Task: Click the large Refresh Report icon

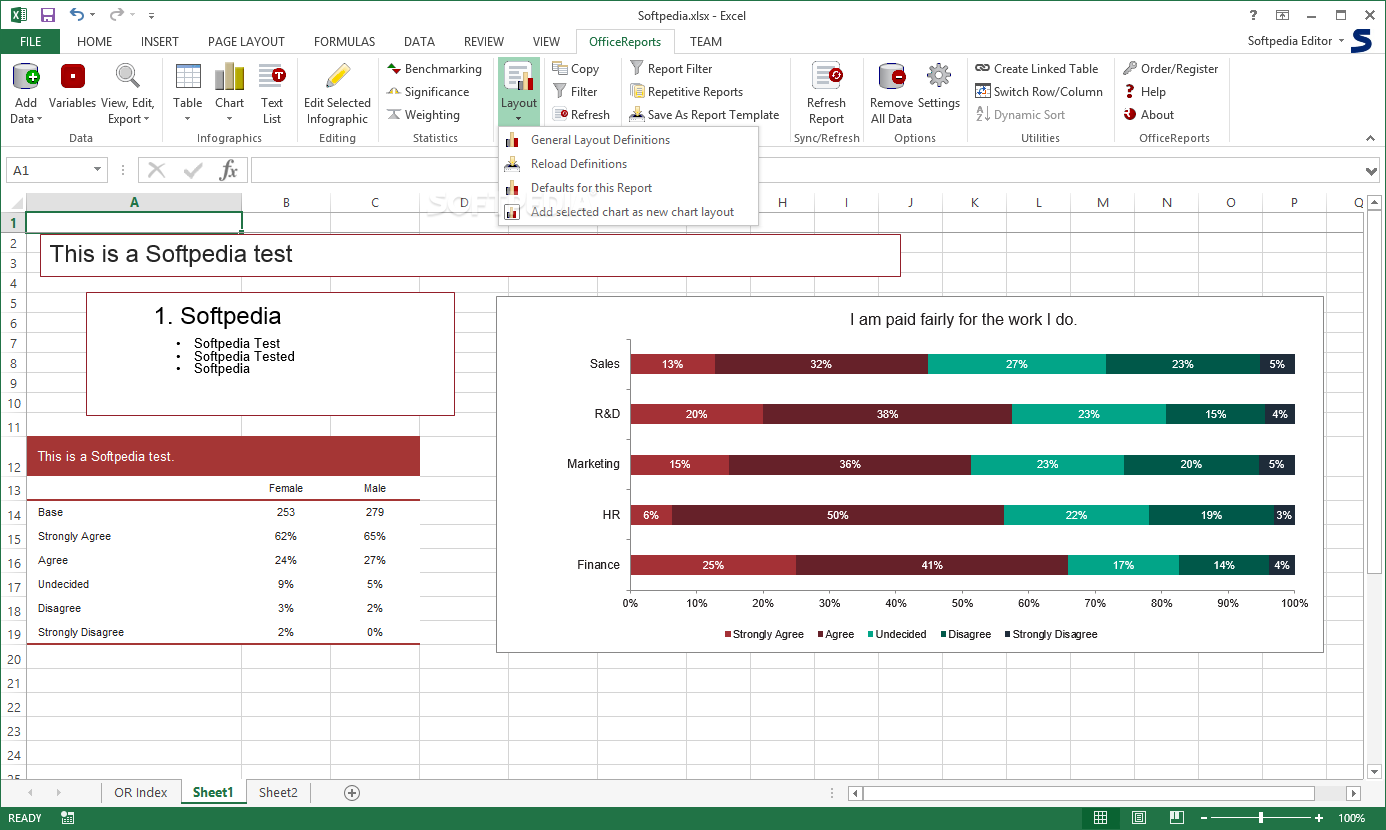Action: coord(827,76)
